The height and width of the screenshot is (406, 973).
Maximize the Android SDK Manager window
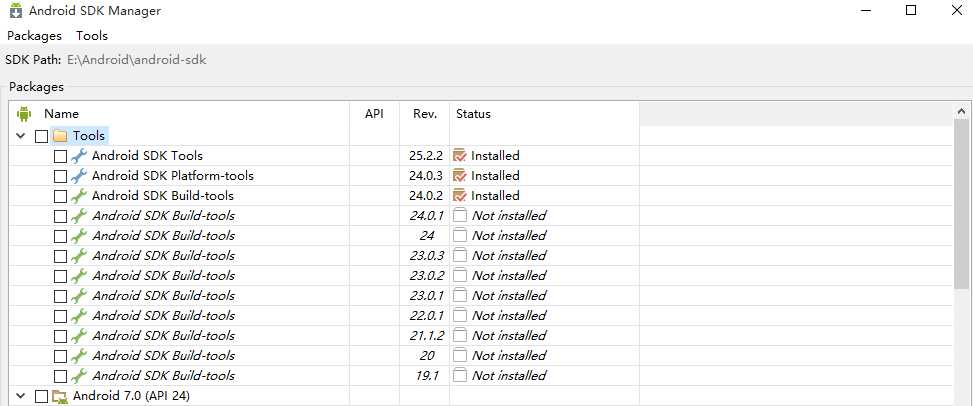(x=911, y=10)
